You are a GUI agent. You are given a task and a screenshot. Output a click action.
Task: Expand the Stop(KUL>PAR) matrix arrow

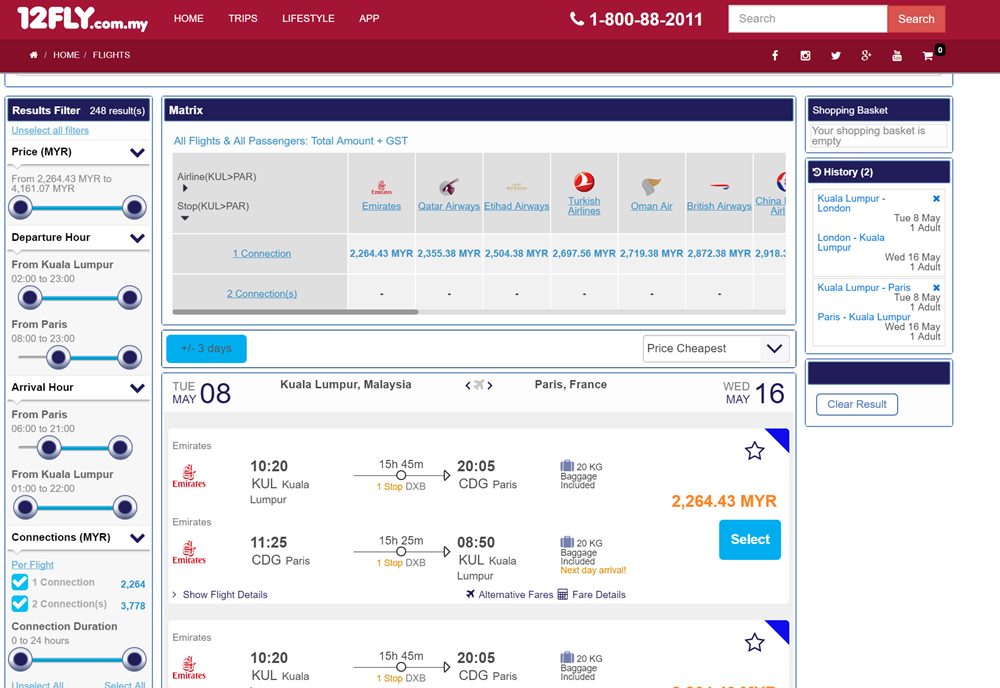pos(185,218)
